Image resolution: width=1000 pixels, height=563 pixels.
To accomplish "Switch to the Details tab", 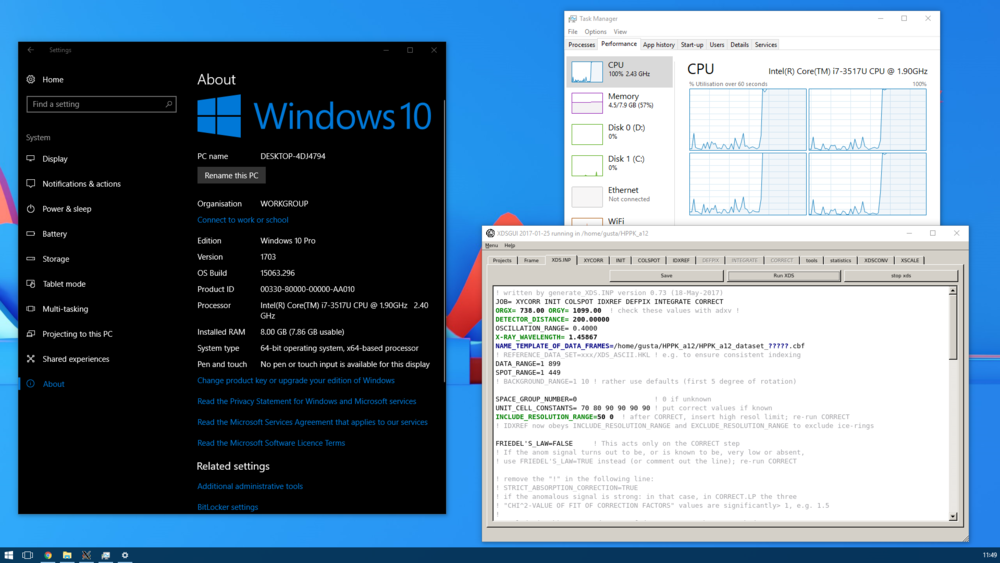I will point(739,45).
